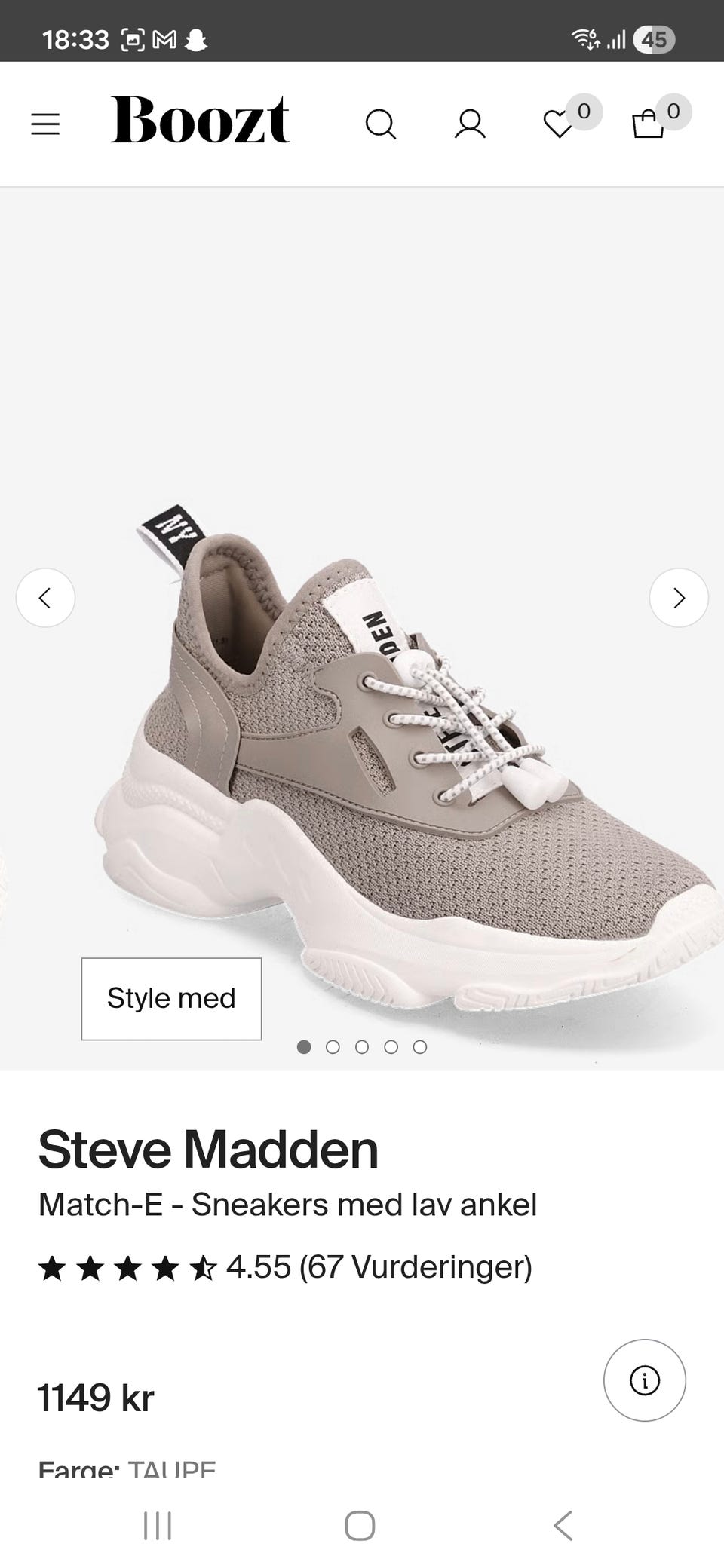Image resolution: width=724 pixels, height=1568 pixels.
Task: Select the fifth carousel dot
Action: [x=420, y=1046]
